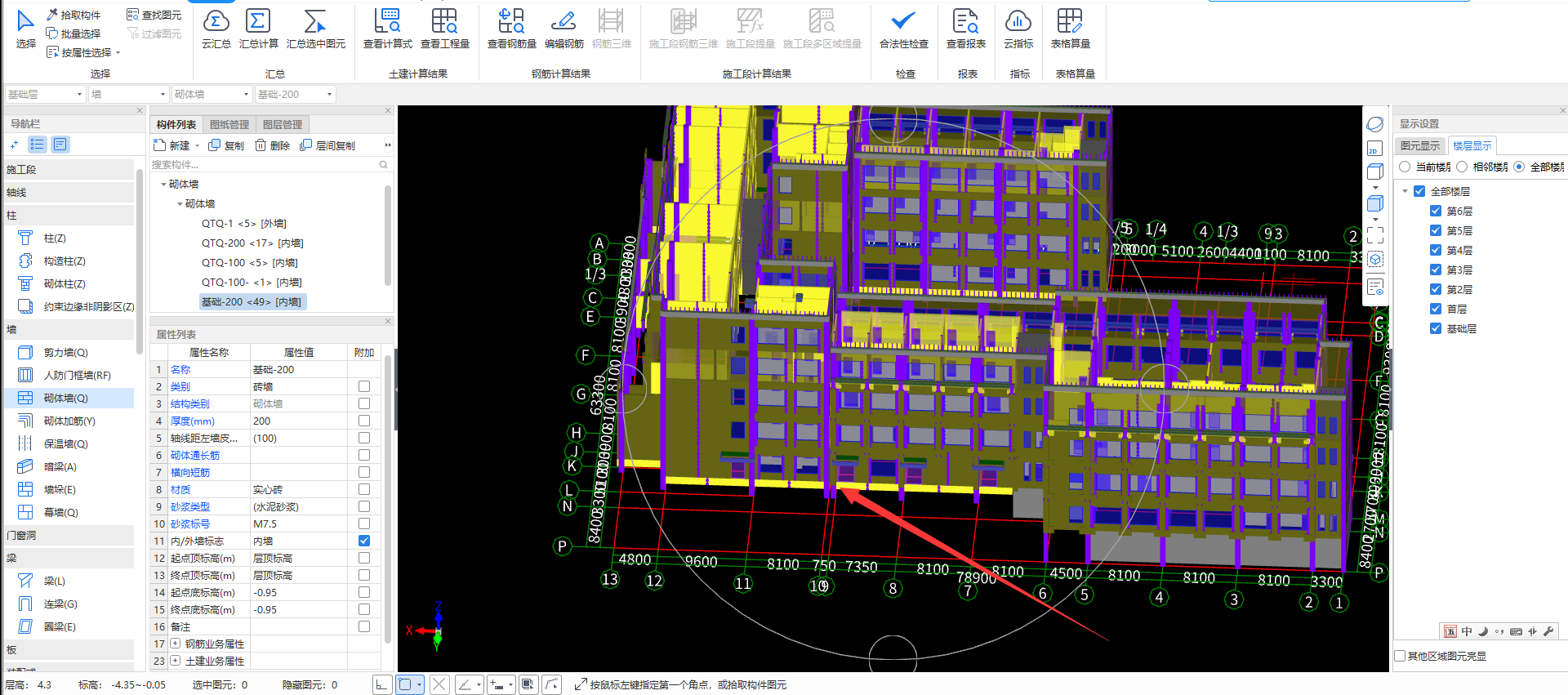Screen dimensions: 1568x695
Task: Open the 基础层 floor dropdown
Action: [x=44, y=94]
